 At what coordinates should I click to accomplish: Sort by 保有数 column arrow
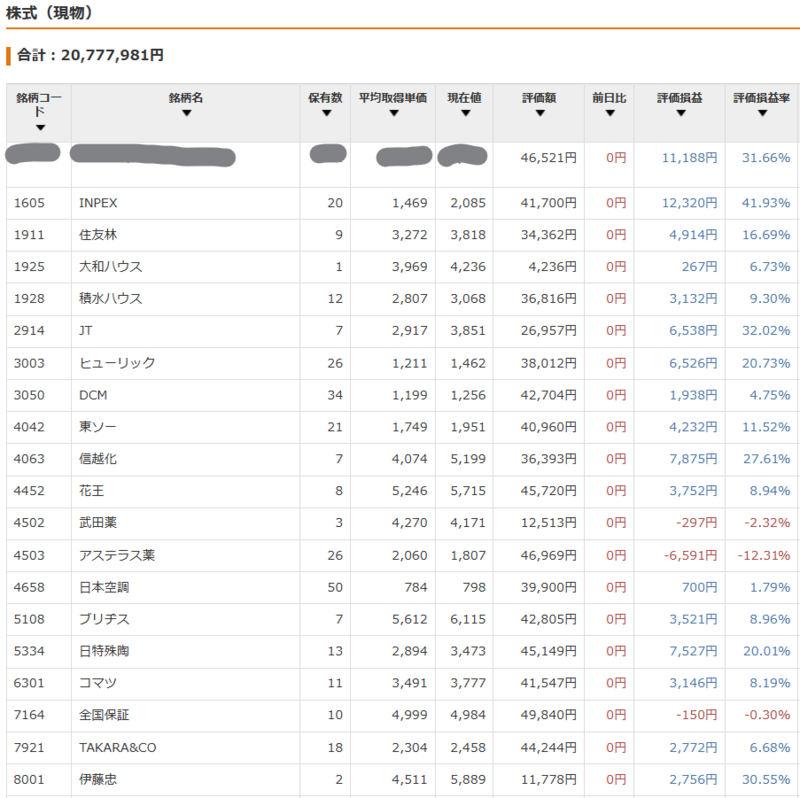coord(327,113)
